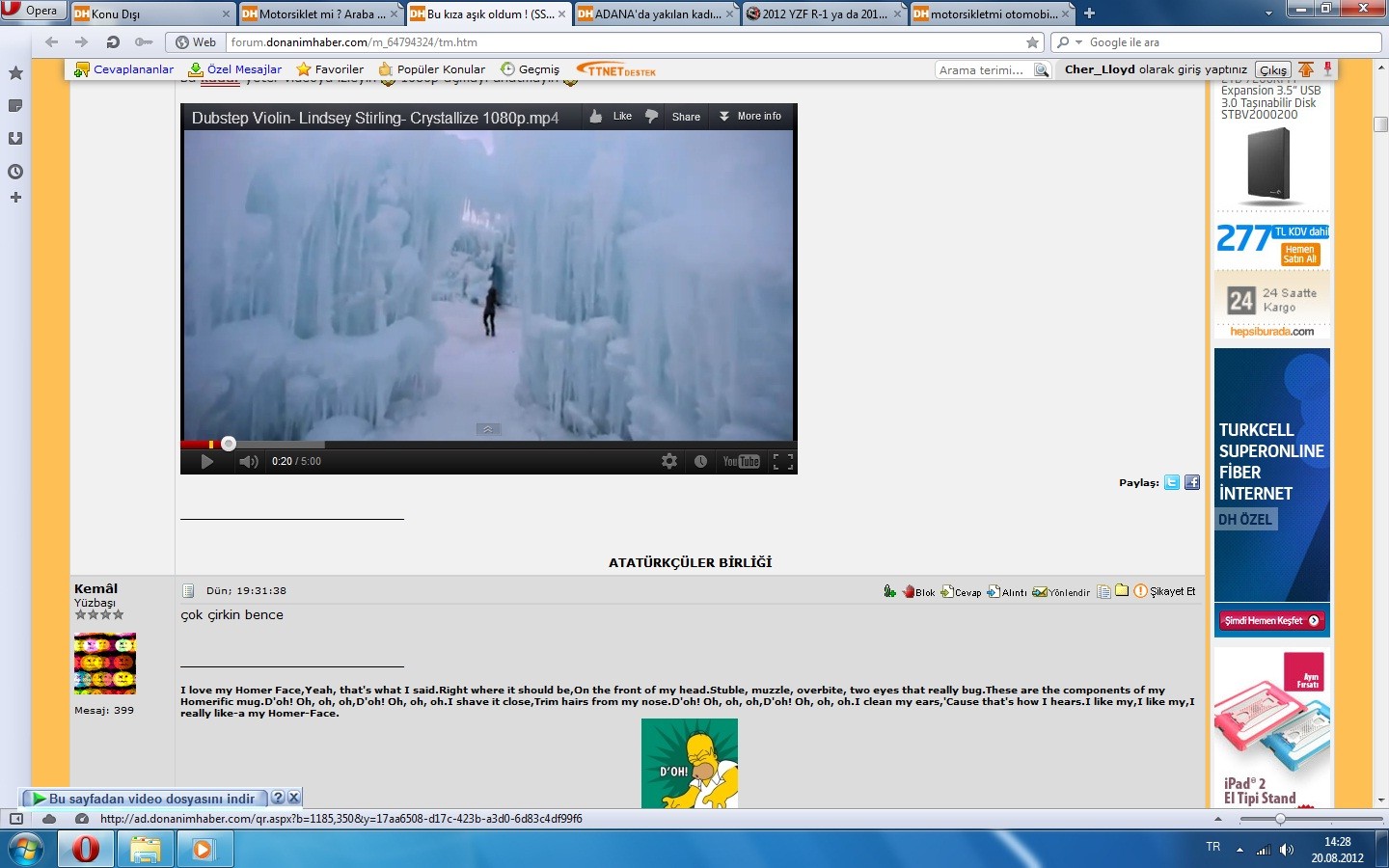This screenshot has height=868, width=1389.
Task: Bookmark page with star in address bar
Action: (x=1033, y=42)
